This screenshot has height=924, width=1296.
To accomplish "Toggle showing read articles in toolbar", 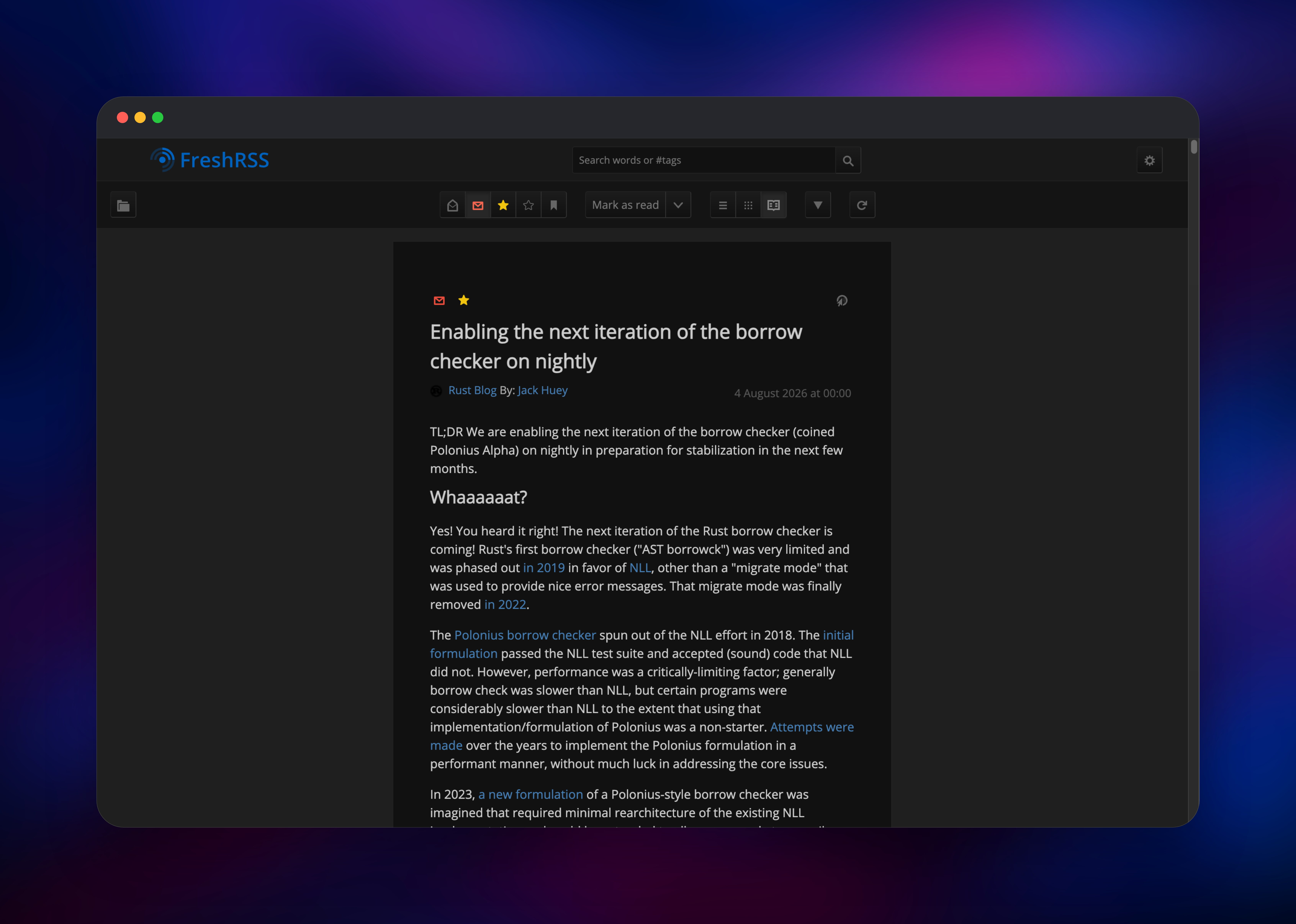I will [x=452, y=205].
